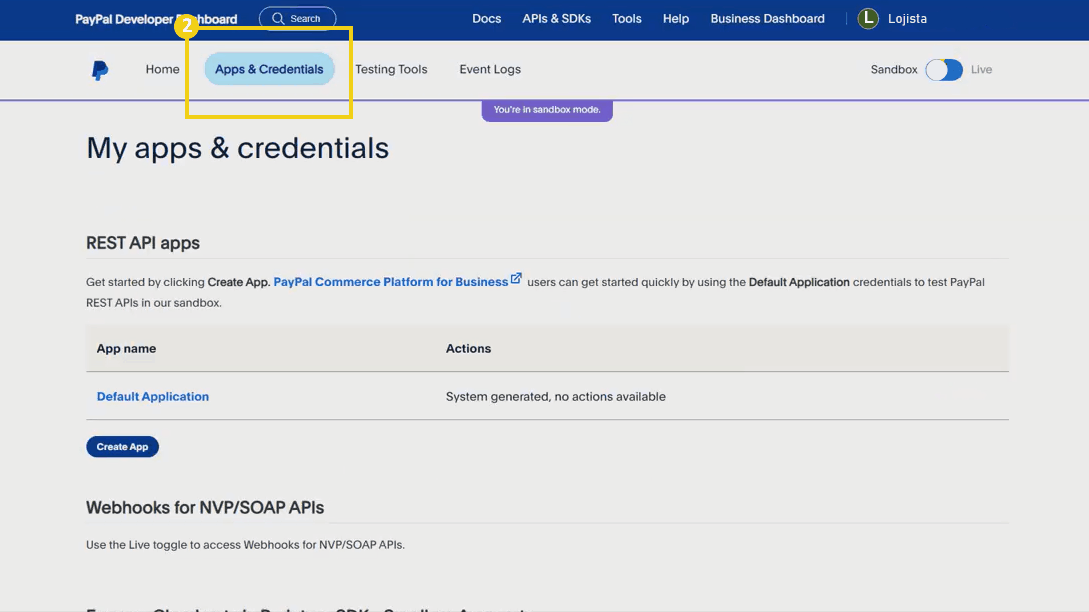Click the Search field in the header
The width and height of the screenshot is (1089, 612).
pos(297,19)
